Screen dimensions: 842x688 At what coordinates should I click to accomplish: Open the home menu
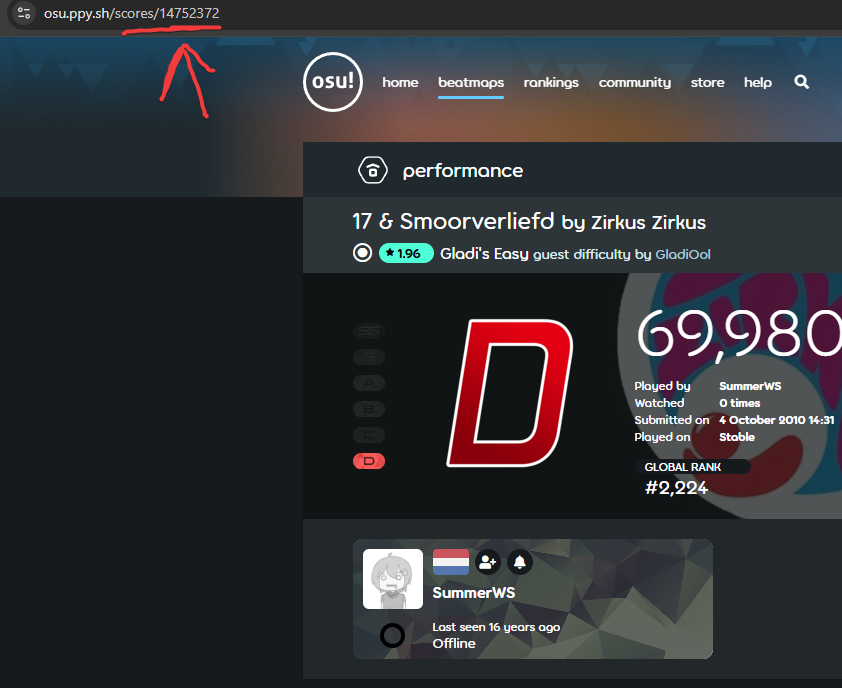pos(400,82)
